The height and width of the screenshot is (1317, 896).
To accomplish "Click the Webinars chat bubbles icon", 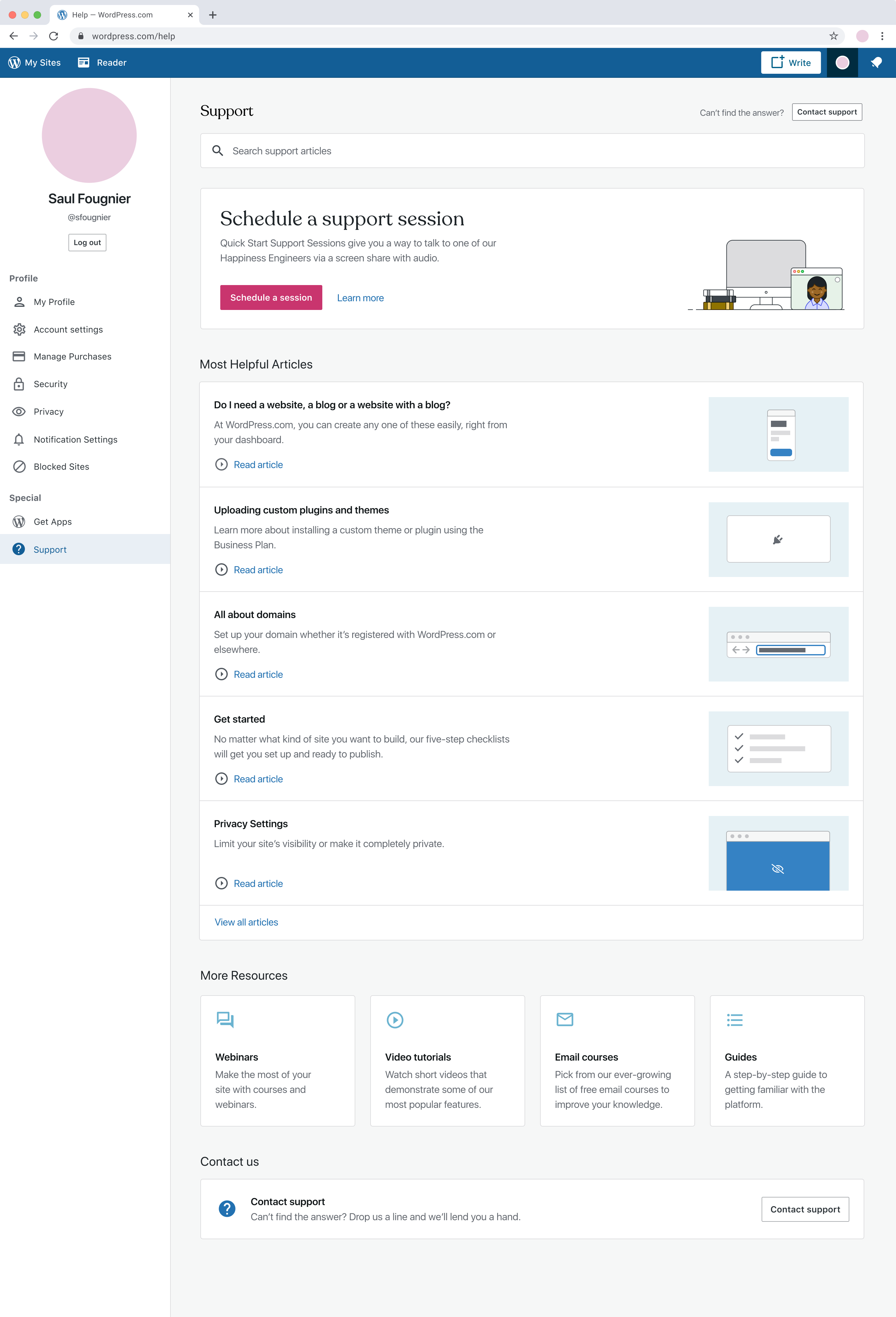I will (225, 1019).
